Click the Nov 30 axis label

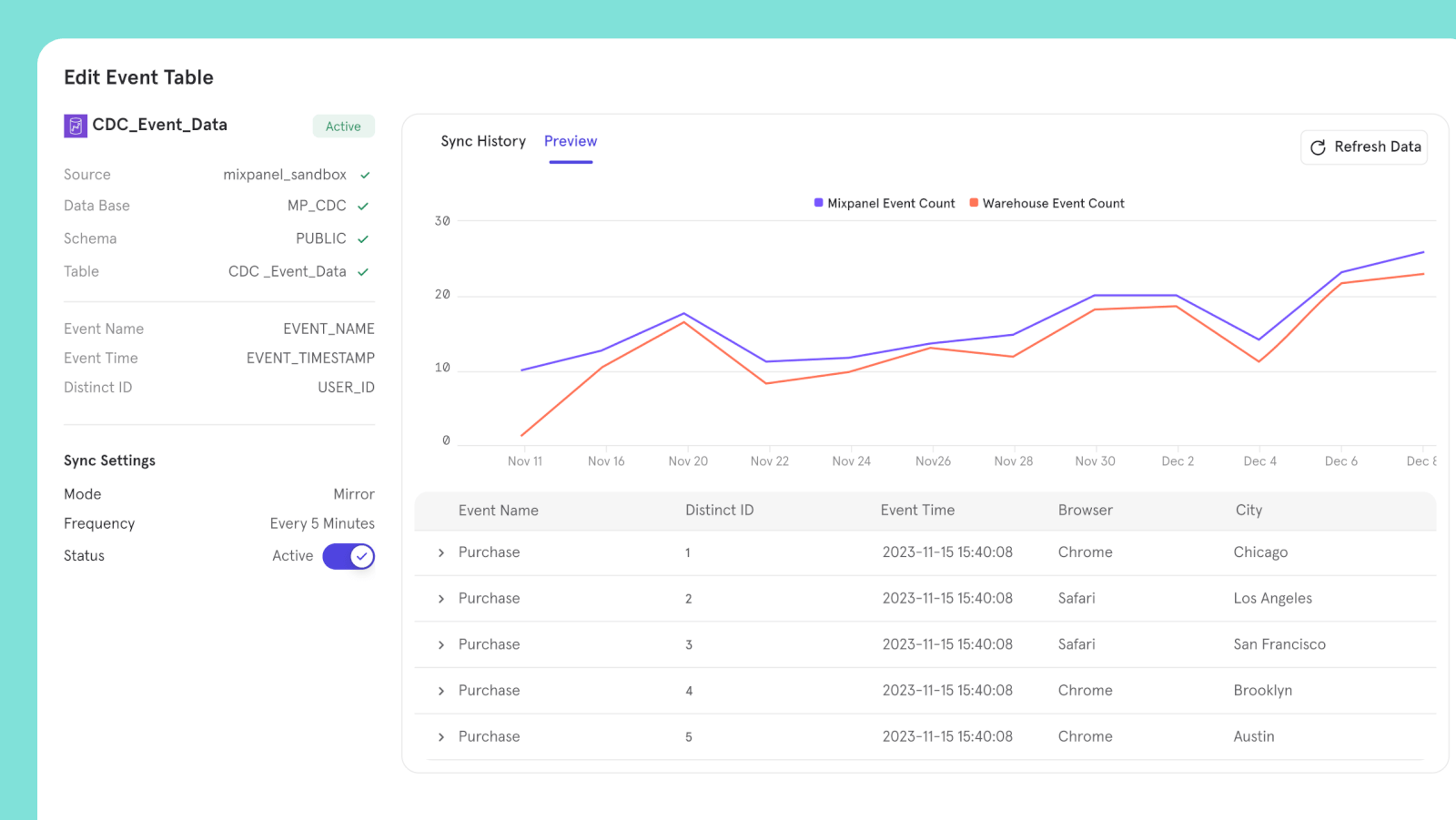point(1095,461)
